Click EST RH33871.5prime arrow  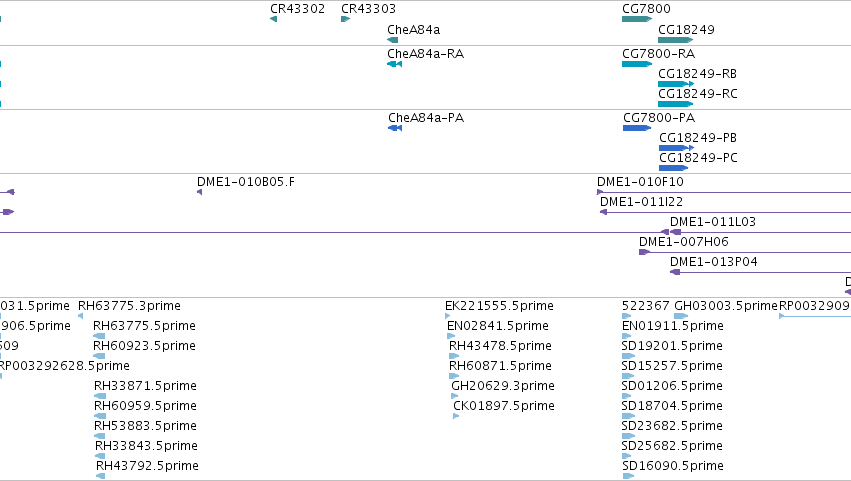coord(100,396)
